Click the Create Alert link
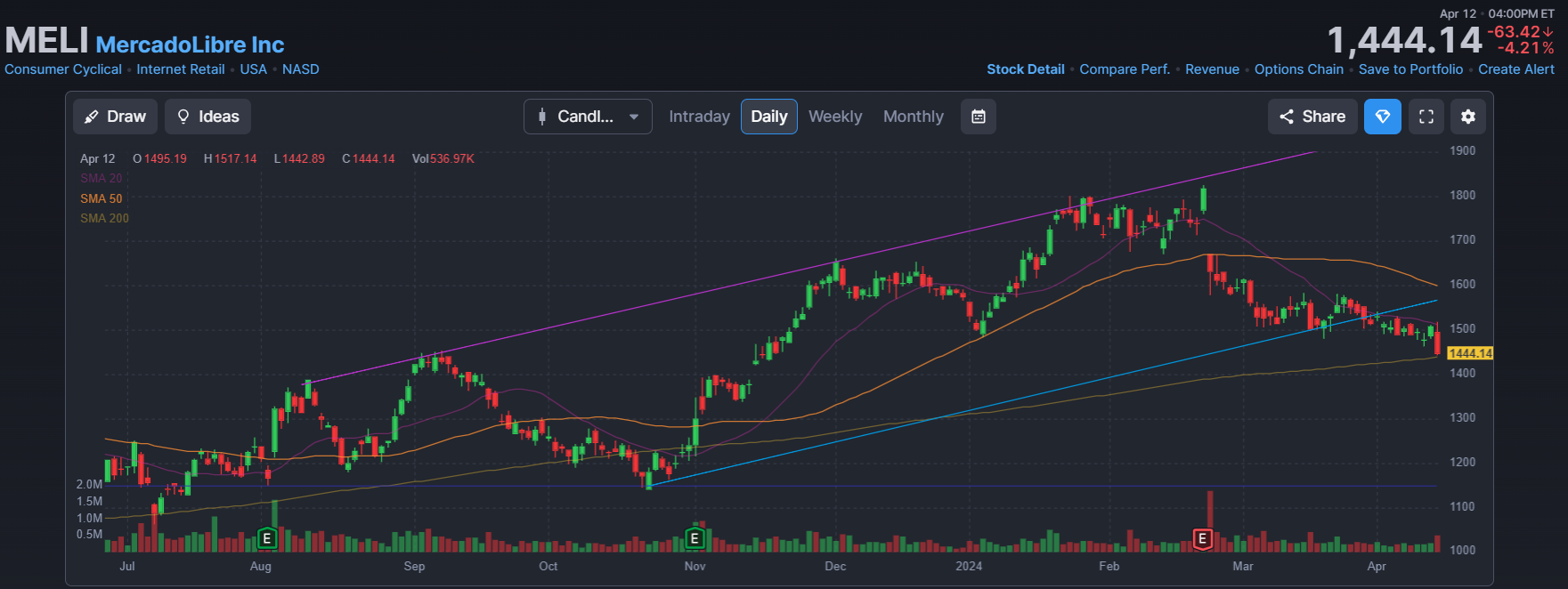Screen dimensions: 1568x589 (1516, 69)
